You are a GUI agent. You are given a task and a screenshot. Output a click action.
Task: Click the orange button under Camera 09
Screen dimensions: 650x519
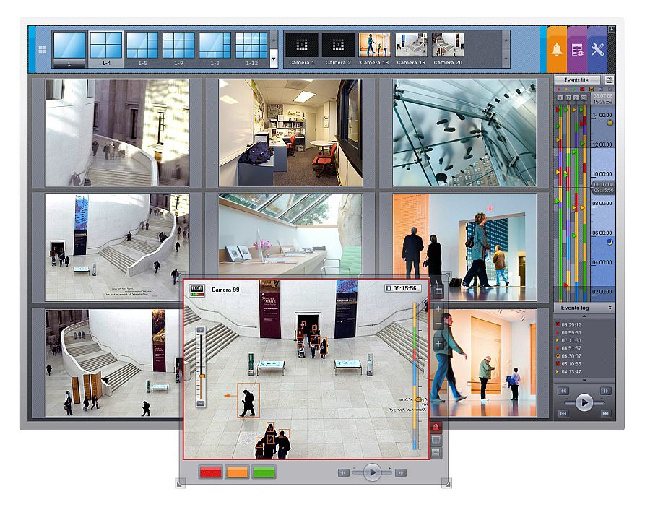[x=237, y=472]
